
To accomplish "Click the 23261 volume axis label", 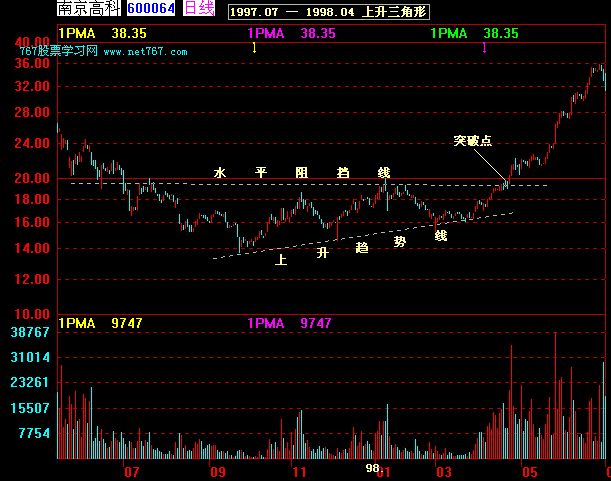I will point(30,382).
